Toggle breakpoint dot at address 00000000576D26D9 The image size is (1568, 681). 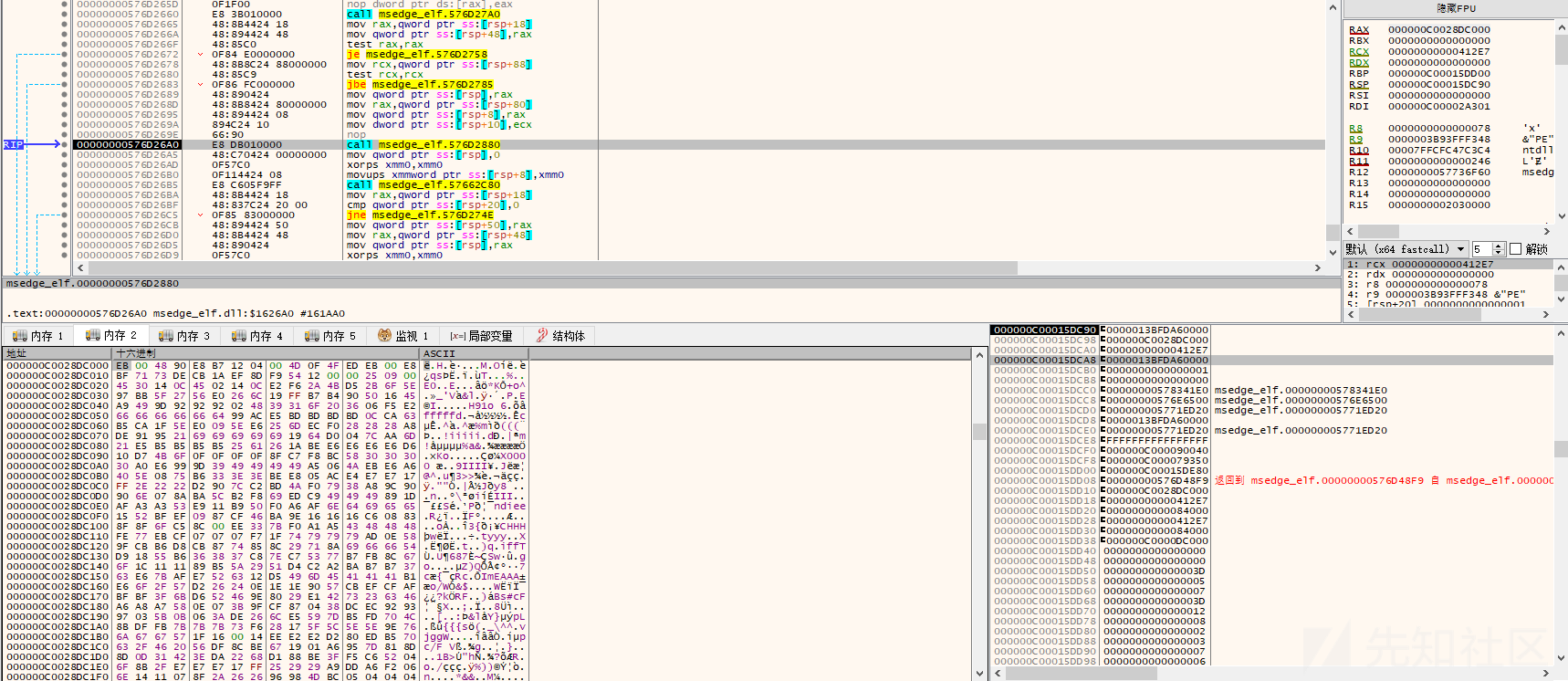pos(64,255)
